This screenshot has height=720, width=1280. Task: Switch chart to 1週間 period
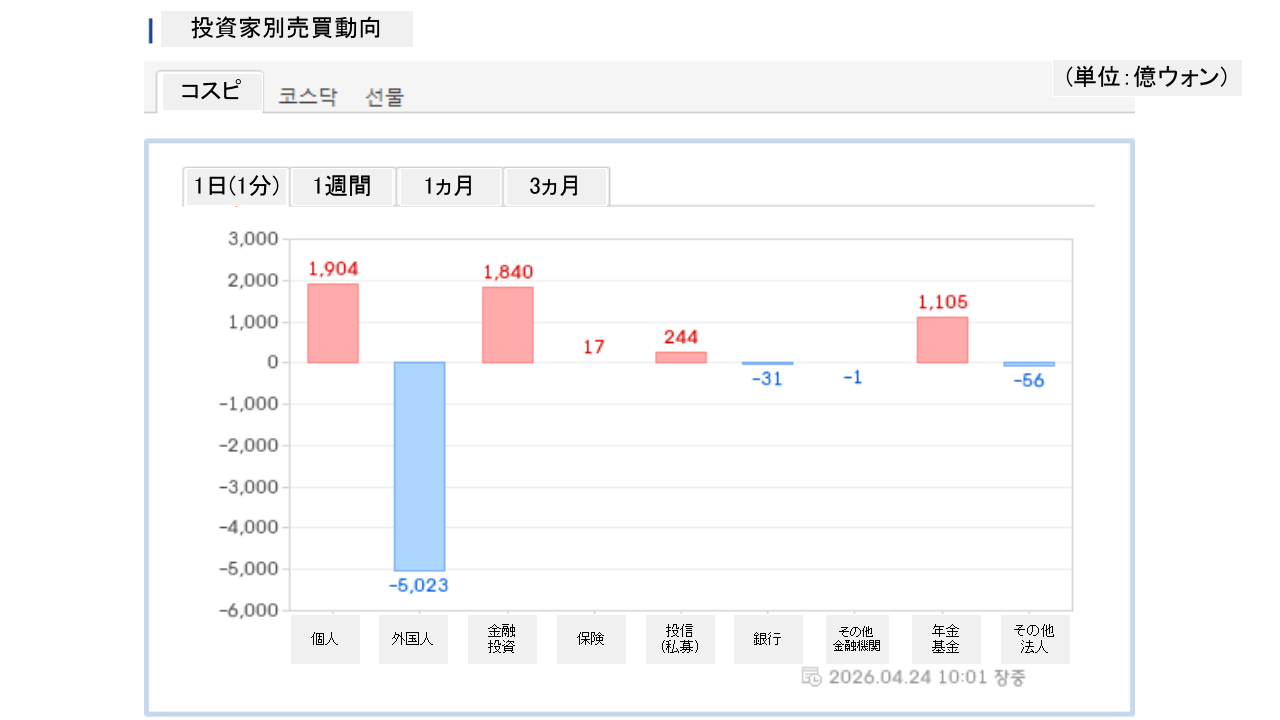(x=342, y=186)
